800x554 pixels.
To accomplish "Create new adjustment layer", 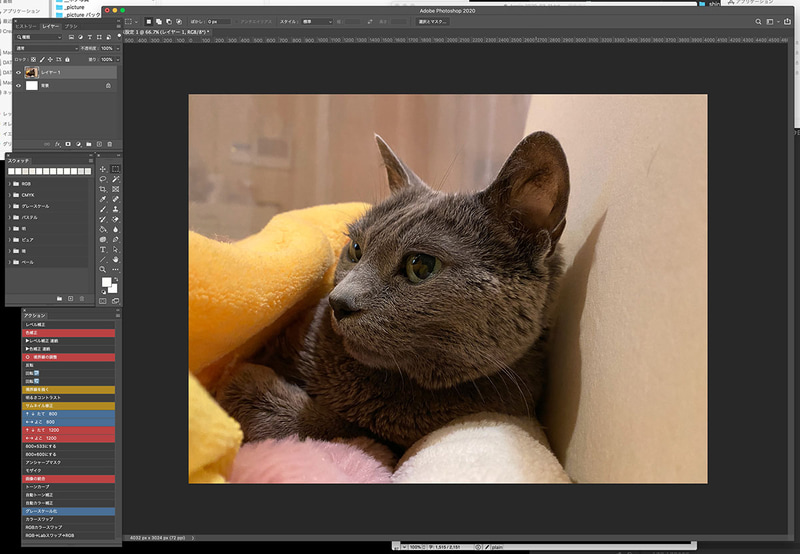I will 78,144.
